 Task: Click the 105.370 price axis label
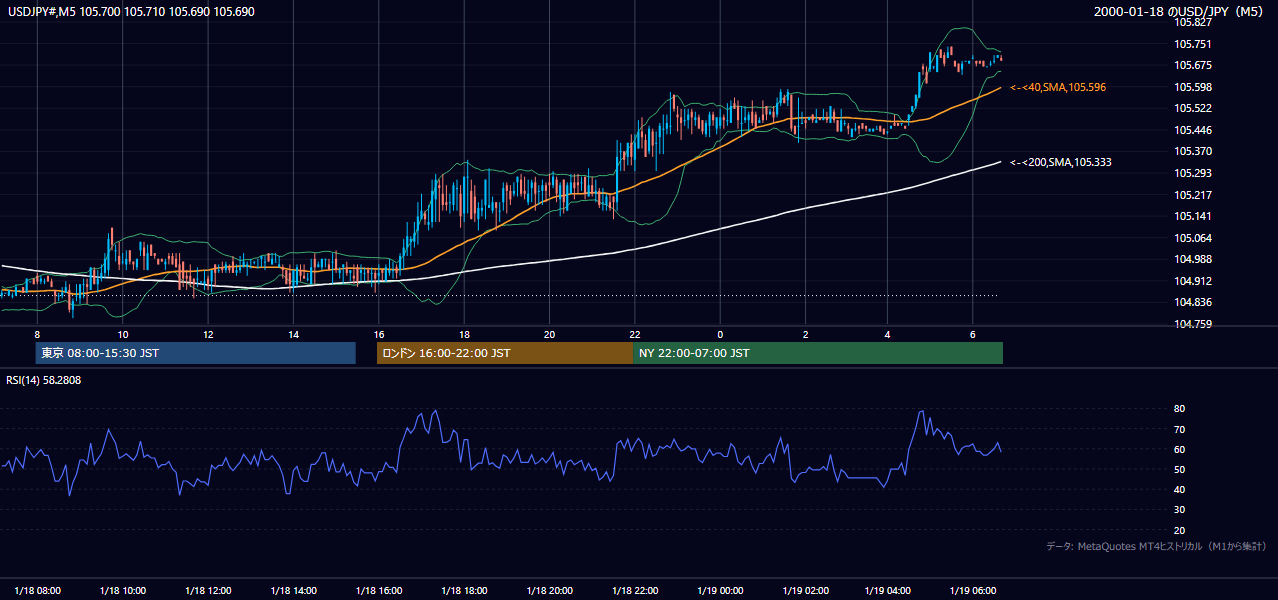click(x=1193, y=152)
